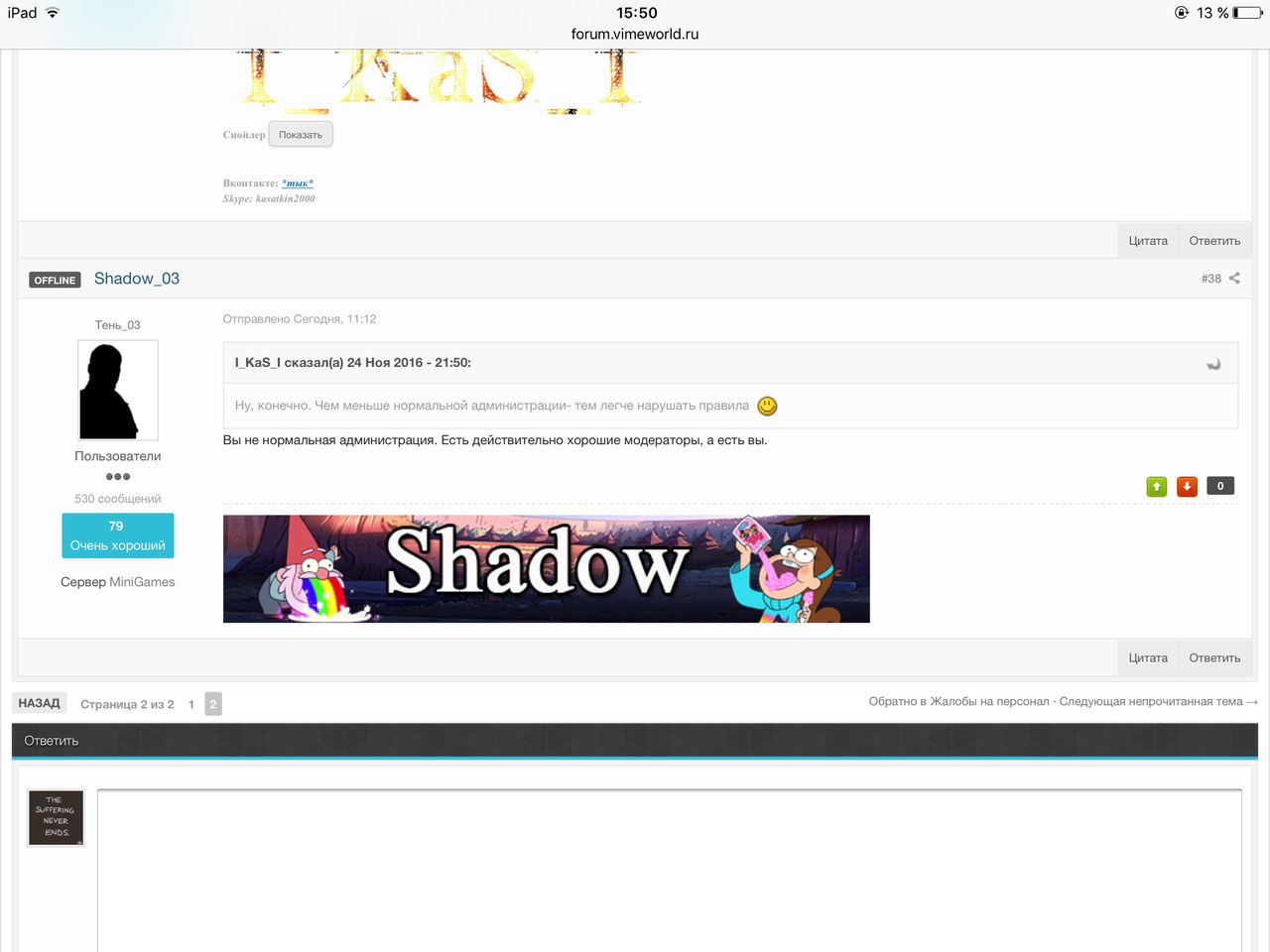The width and height of the screenshot is (1270, 952).
Task: Upvote Shadow_03's post with green arrow
Action: tap(1157, 486)
